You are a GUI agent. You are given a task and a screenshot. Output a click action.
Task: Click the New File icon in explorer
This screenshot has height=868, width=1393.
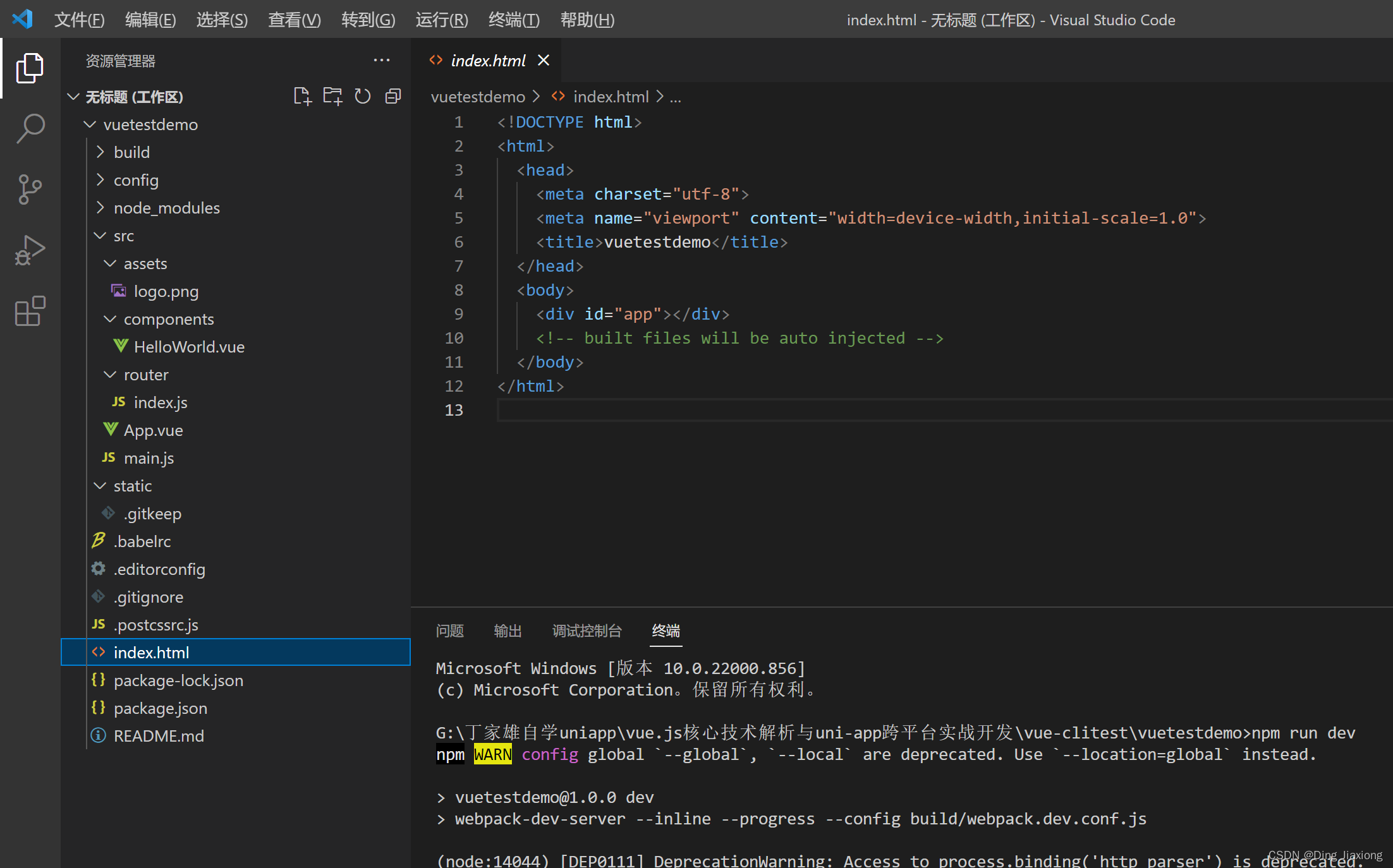point(302,97)
